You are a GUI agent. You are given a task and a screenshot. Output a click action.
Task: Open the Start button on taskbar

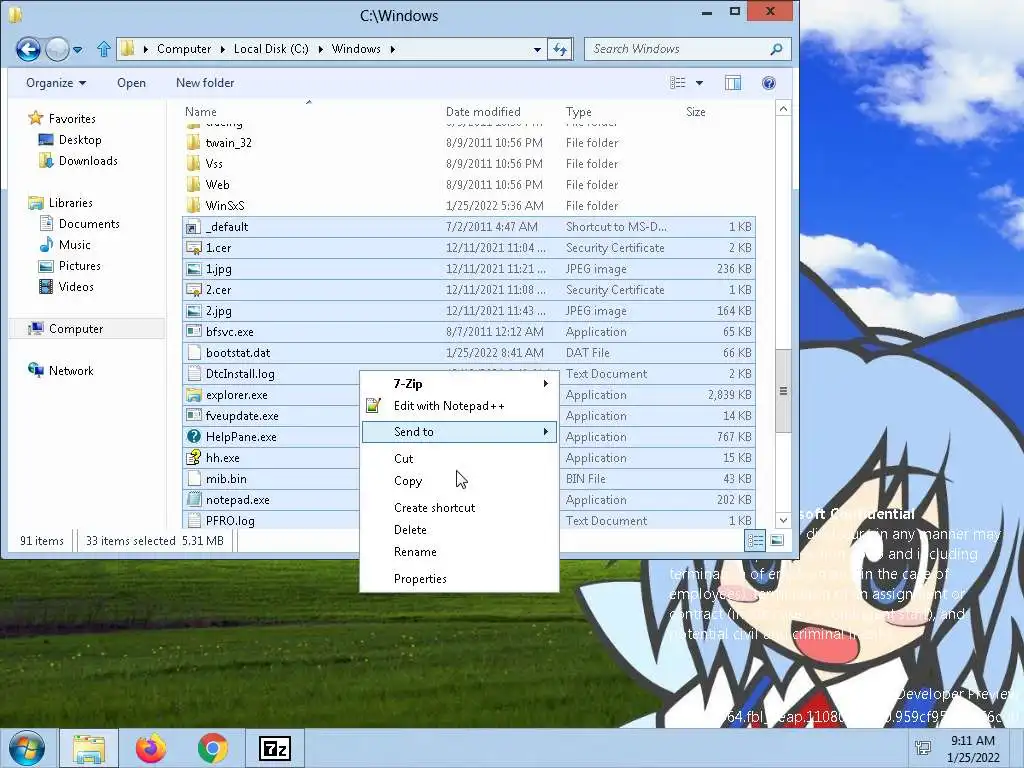(26, 748)
